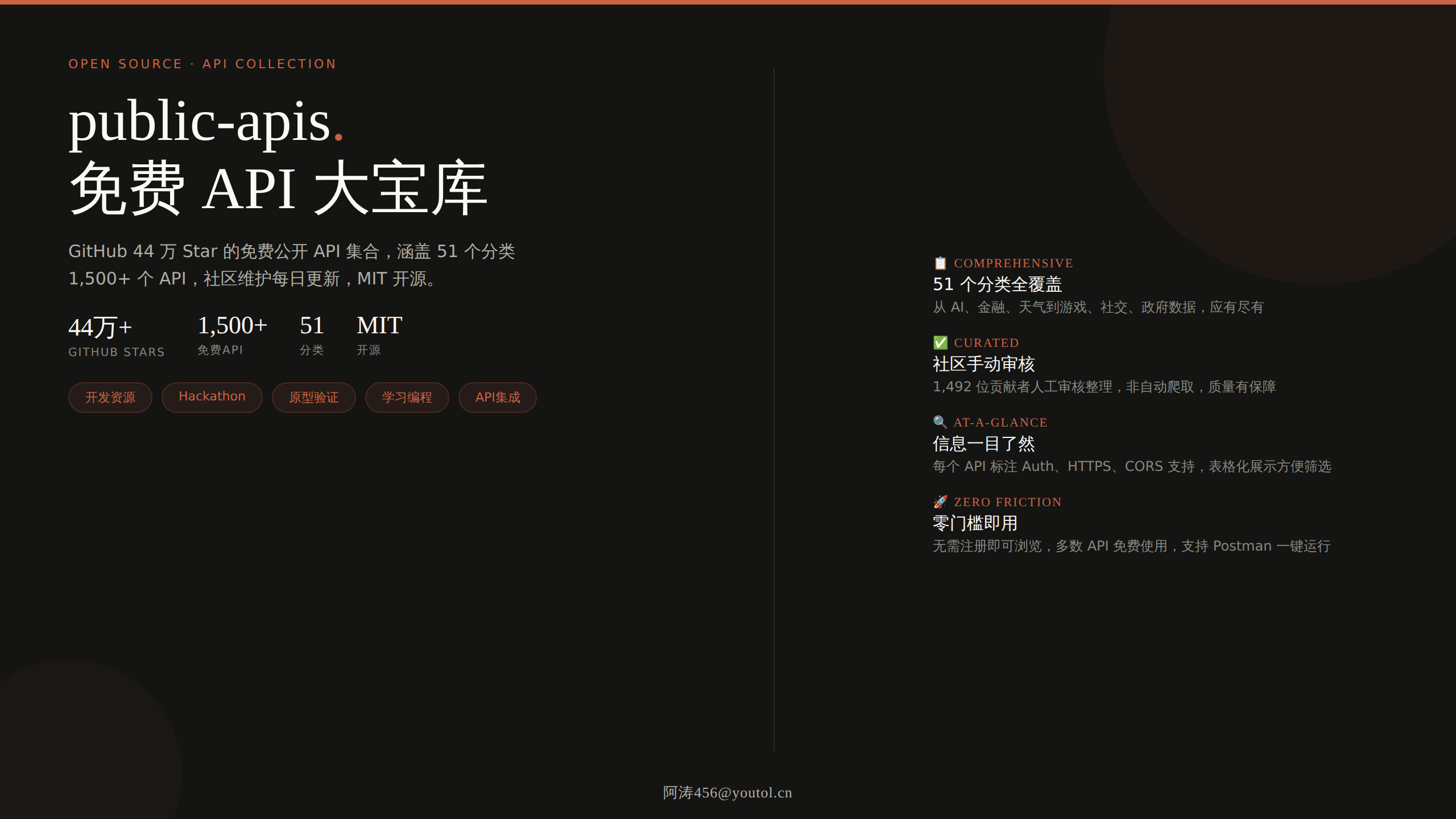Click the 1,492 位贡献者 description line

[1105, 387]
